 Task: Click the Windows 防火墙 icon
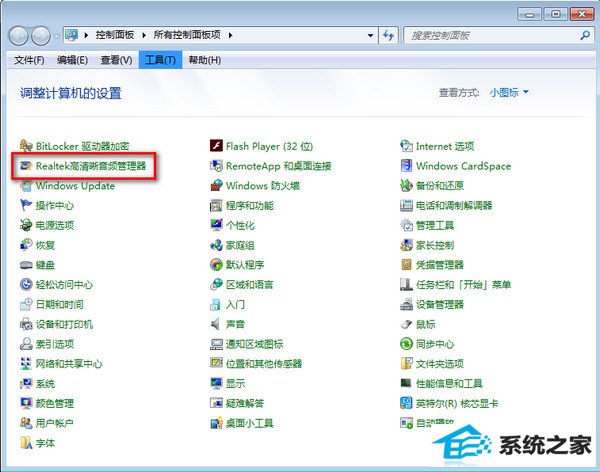[x=216, y=186]
